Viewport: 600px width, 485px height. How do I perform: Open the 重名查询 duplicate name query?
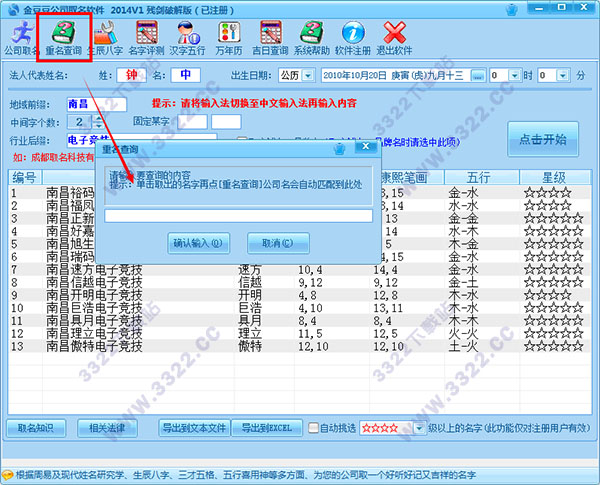64,38
